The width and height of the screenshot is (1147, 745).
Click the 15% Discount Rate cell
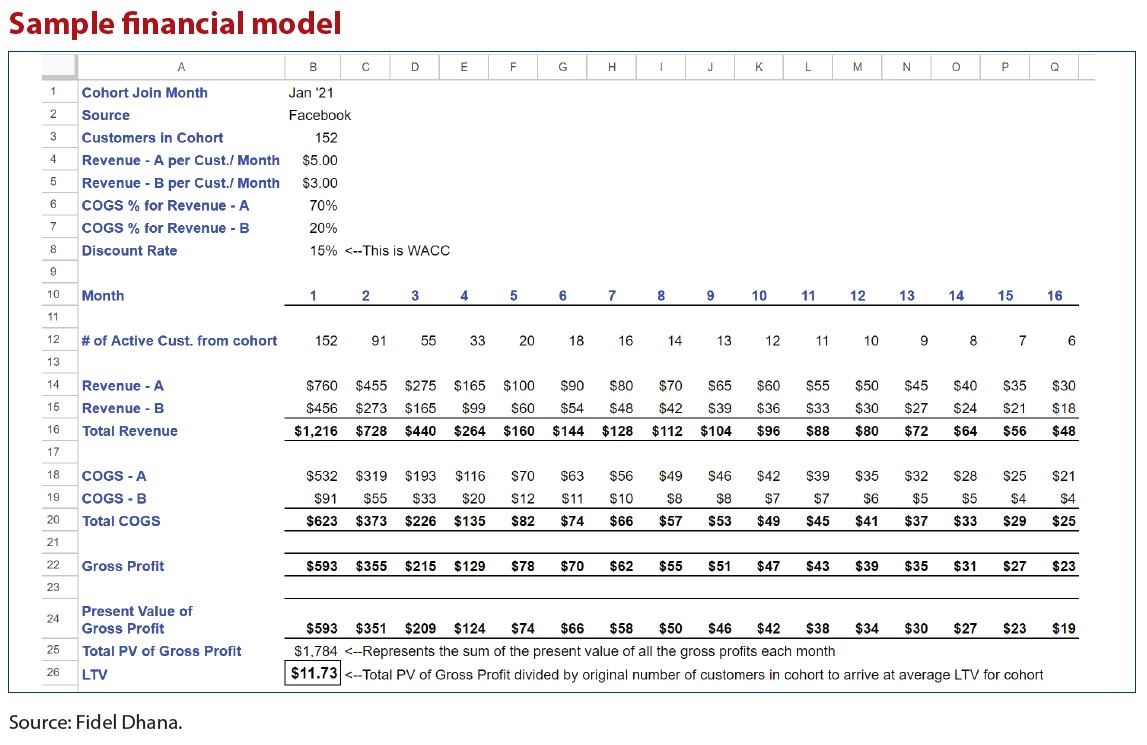[323, 251]
